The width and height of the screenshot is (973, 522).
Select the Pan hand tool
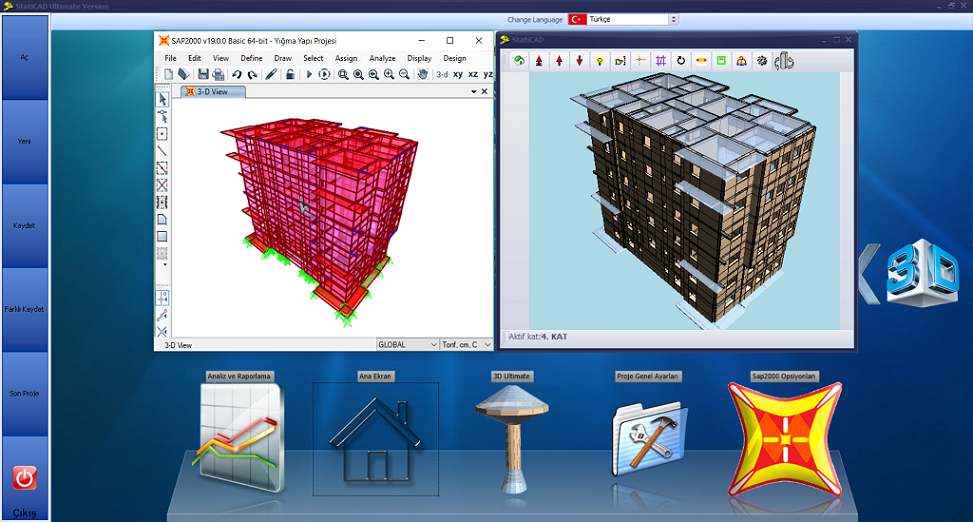pyautogui.click(x=422, y=75)
